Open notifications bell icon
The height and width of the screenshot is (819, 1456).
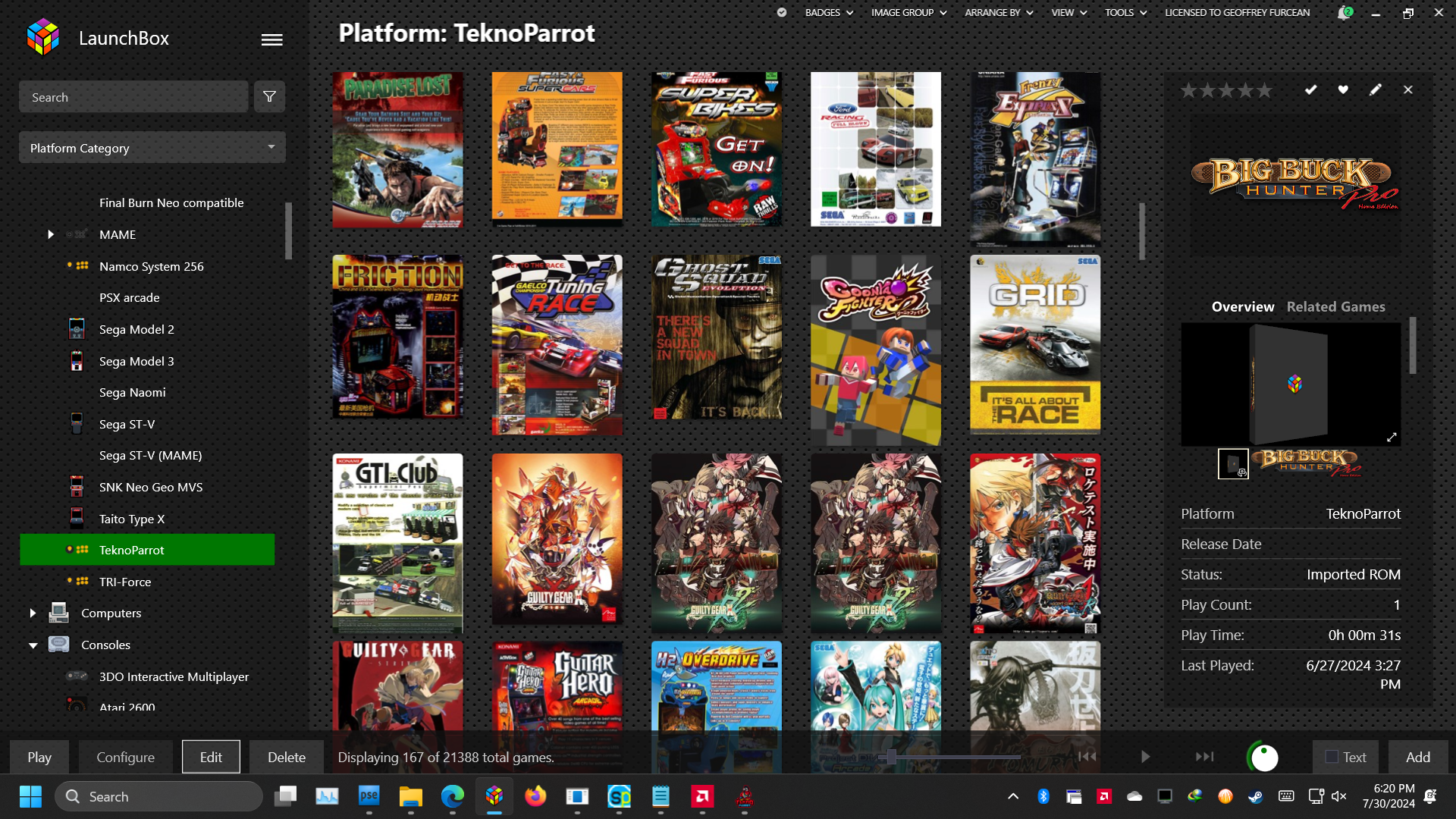coord(1345,13)
